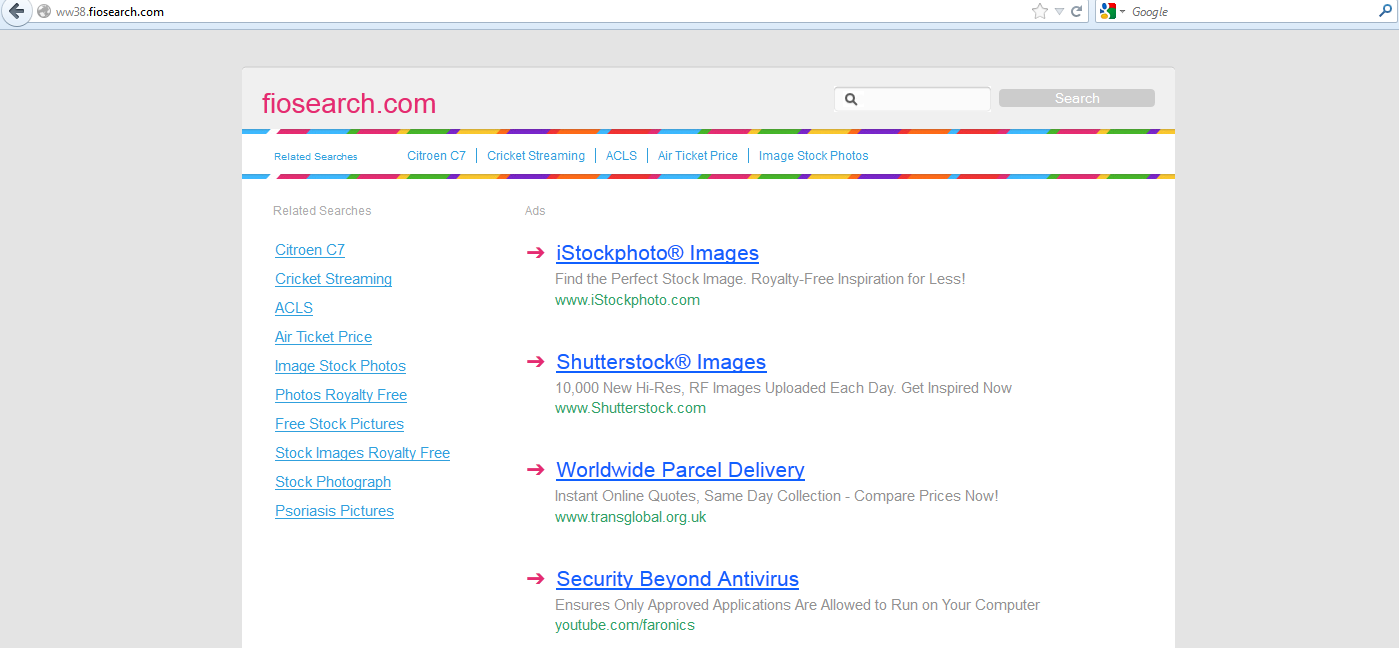Click the youtube.com/faronics green URL

click(x=624, y=625)
